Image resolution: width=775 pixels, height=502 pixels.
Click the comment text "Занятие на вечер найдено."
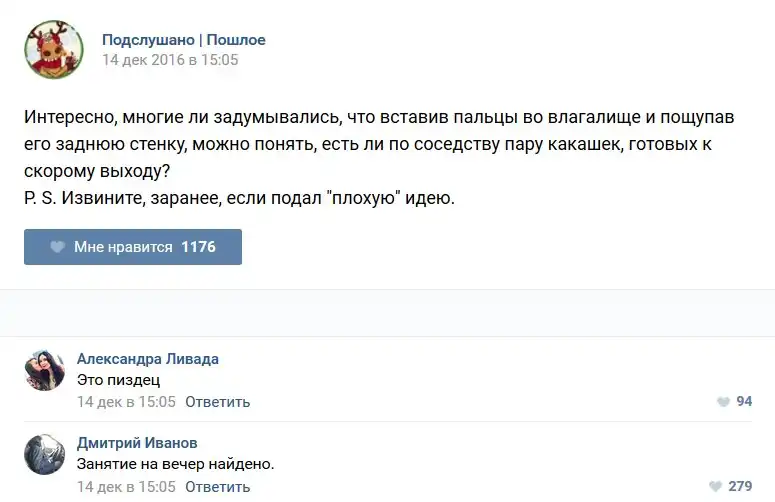click(175, 464)
